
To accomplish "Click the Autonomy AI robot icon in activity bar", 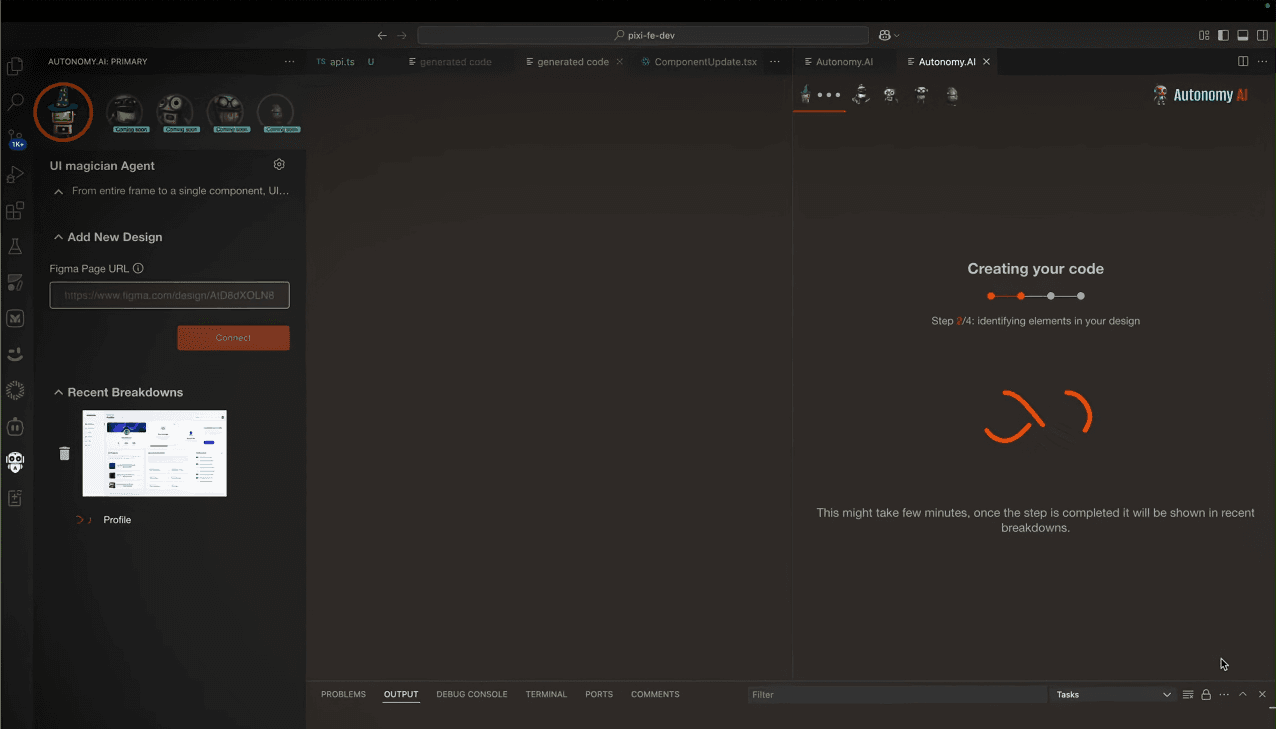I will [15, 462].
